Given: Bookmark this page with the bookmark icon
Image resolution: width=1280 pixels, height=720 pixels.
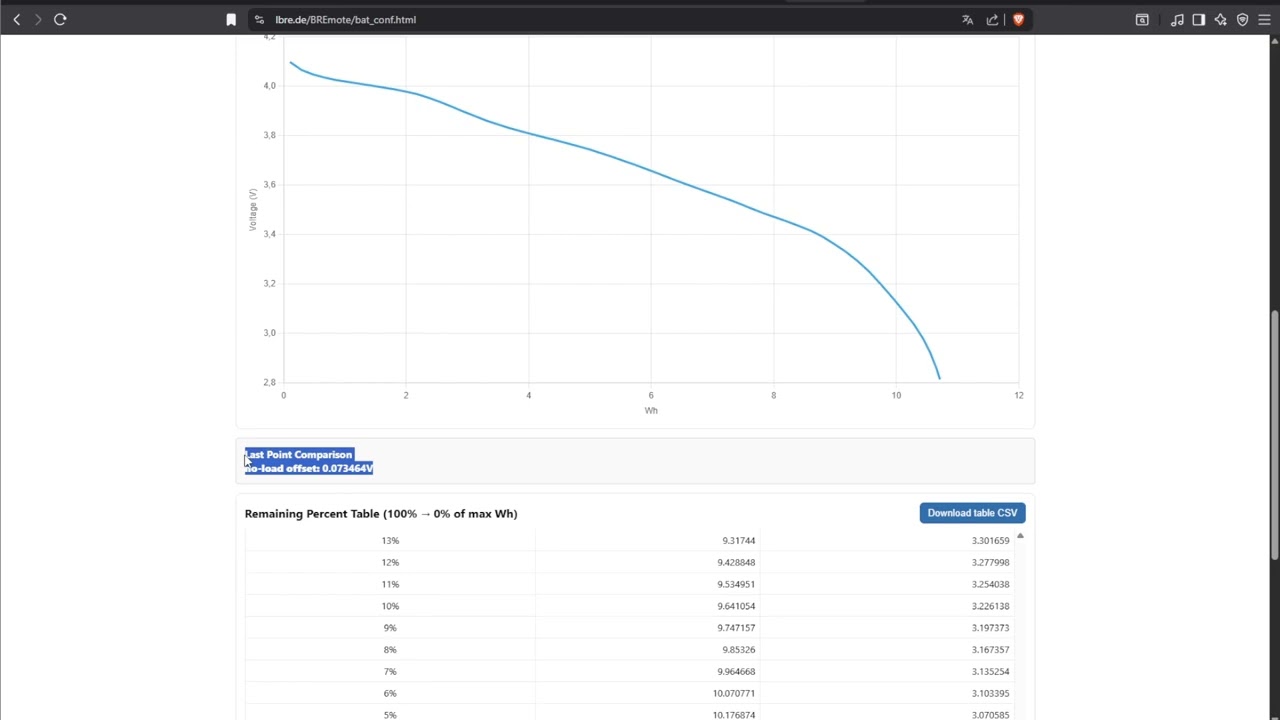Looking at the screenshot, I should point(231,19).
